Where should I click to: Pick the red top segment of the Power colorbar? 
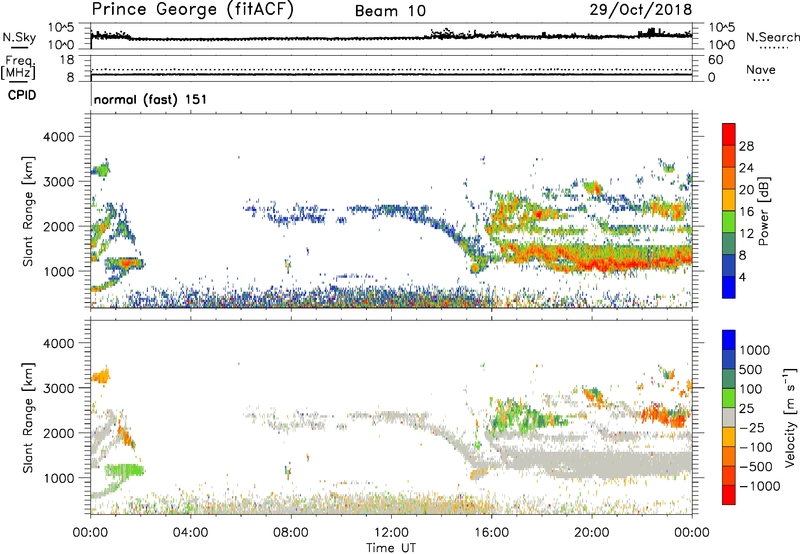tap(729, 135)
